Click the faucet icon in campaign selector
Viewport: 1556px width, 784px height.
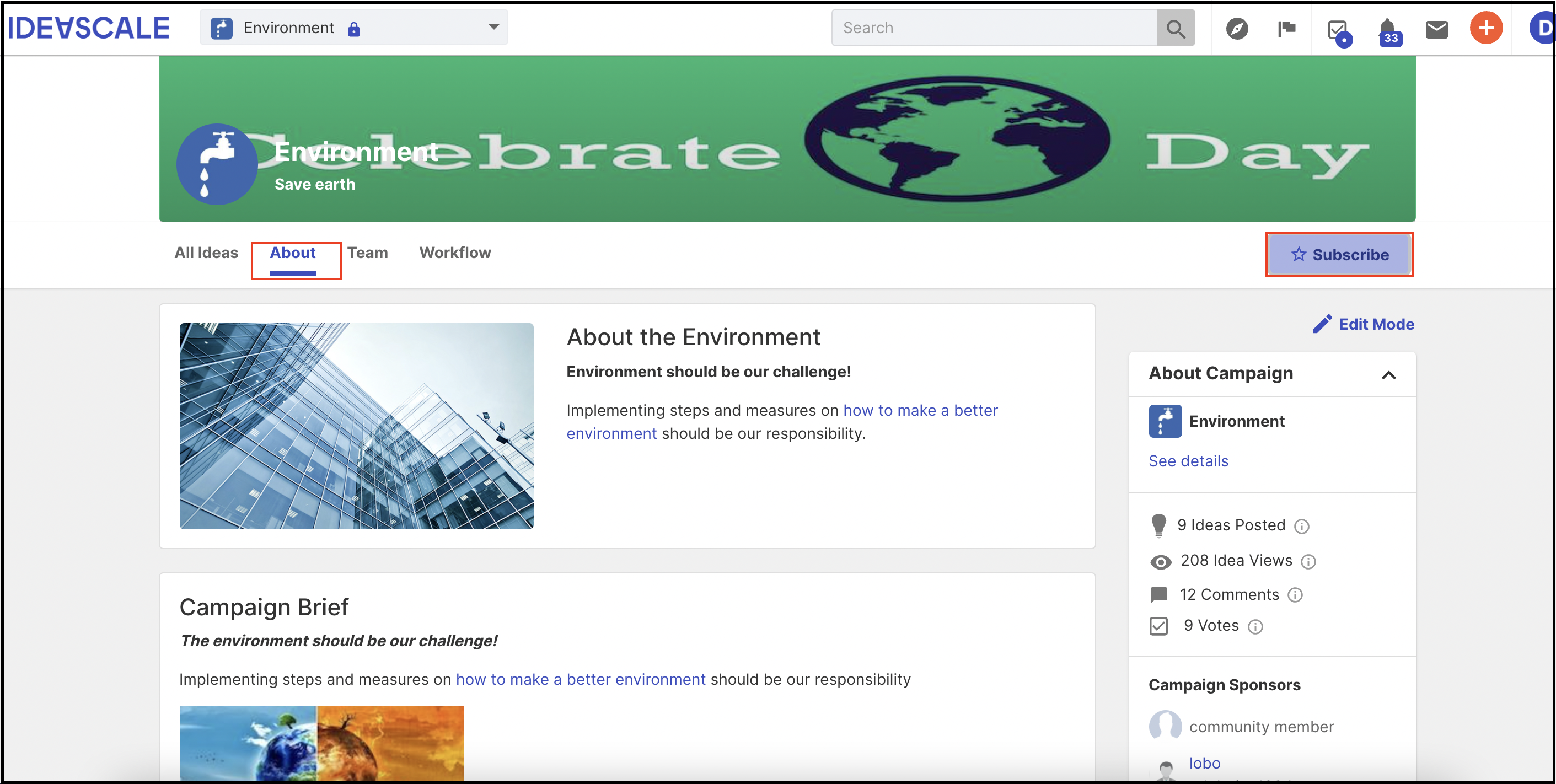221,28
